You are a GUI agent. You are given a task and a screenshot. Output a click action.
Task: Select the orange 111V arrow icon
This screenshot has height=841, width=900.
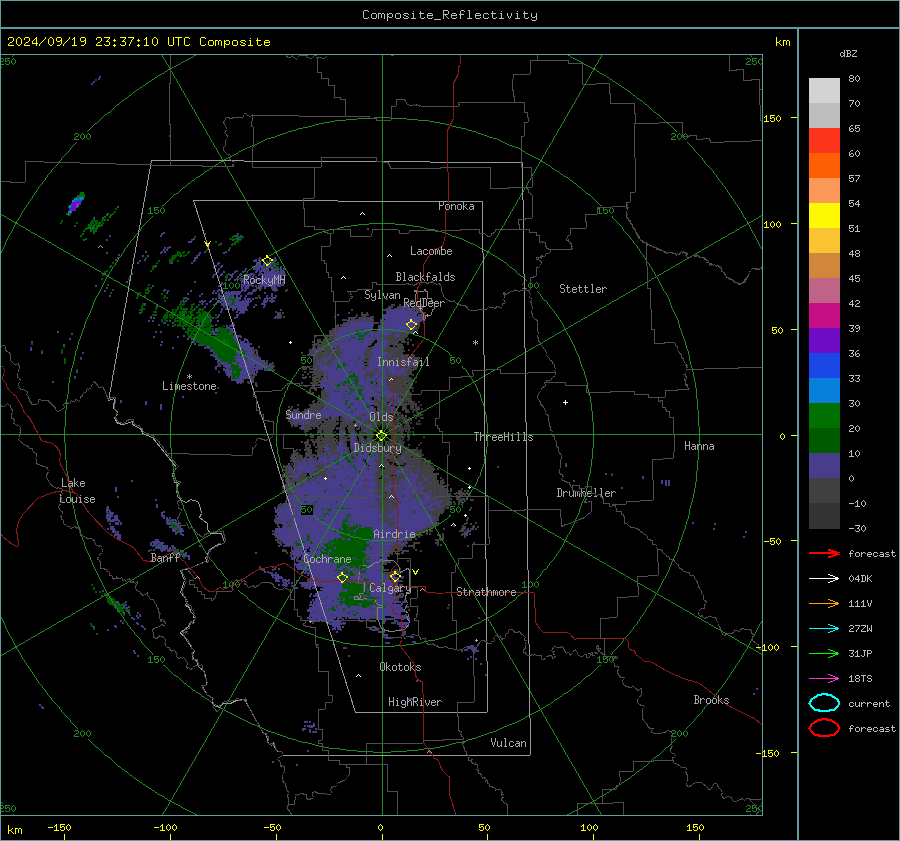click(x=824, y=603)
